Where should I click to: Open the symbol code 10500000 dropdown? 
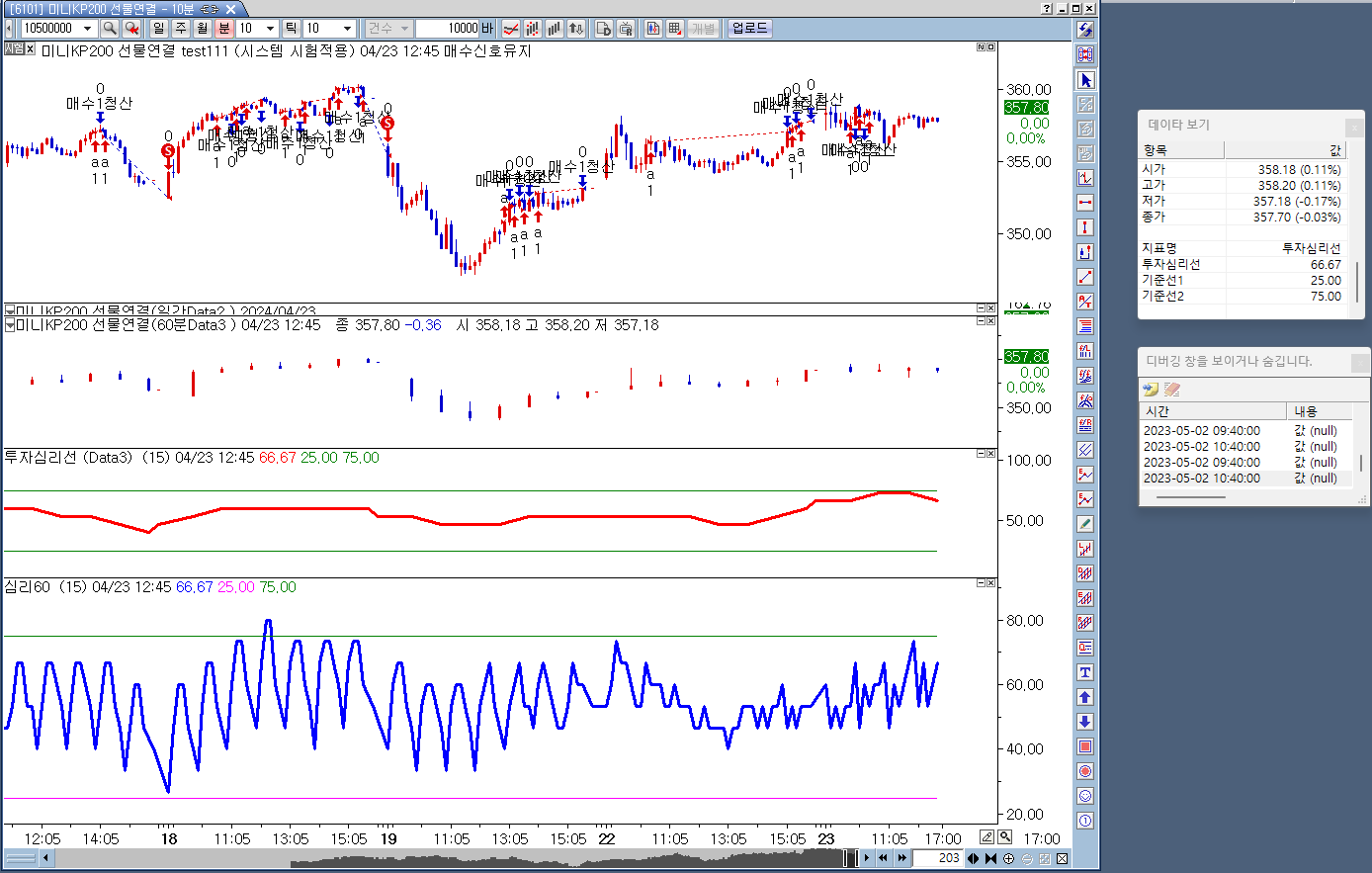coord(88,29)
